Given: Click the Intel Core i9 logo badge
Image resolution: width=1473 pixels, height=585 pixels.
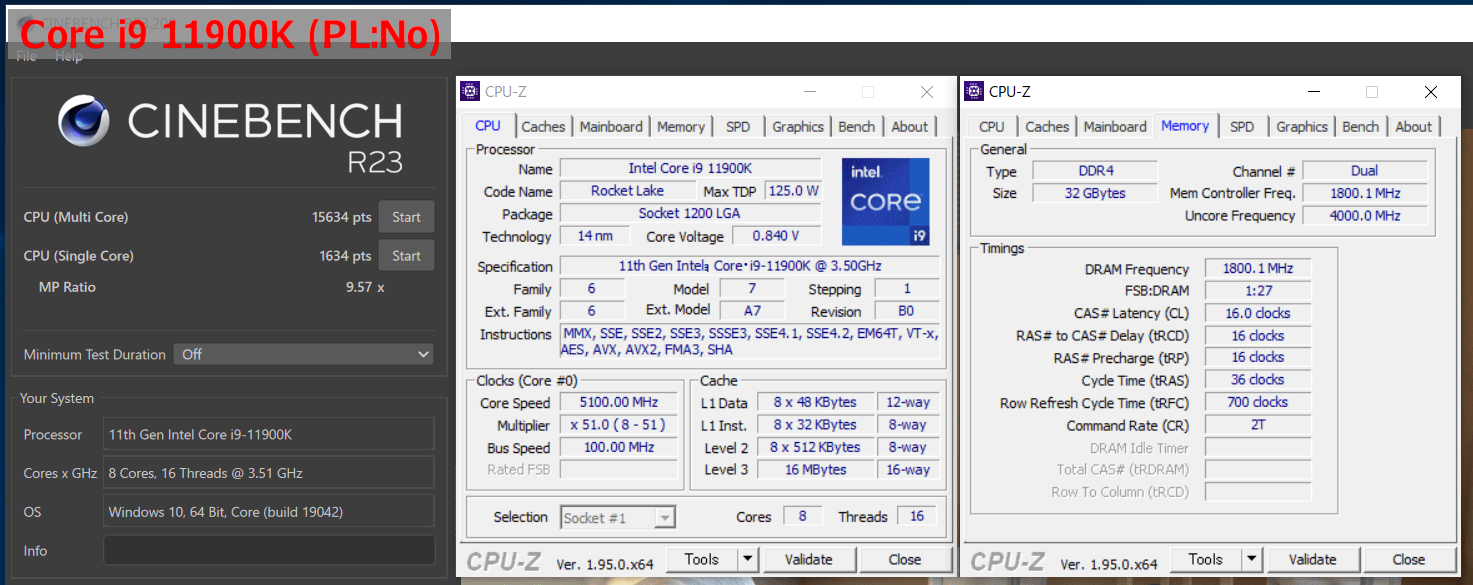Looking at the screenshot, I should [x=885, y=202].
